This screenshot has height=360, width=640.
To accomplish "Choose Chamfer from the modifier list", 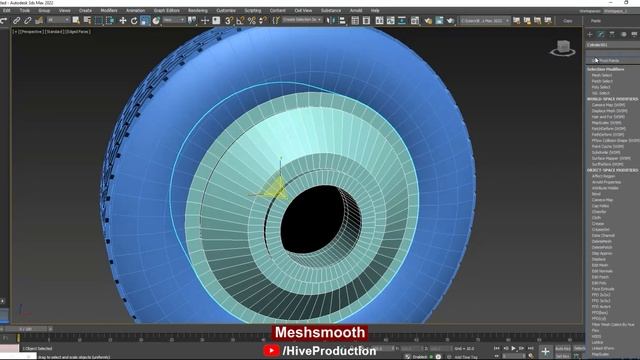I will pyautogui.click(x=599, y=212).
